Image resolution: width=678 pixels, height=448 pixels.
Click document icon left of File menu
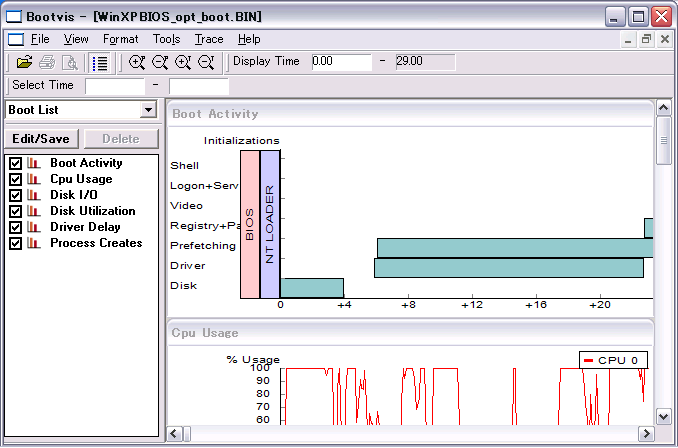coord(16,39)
